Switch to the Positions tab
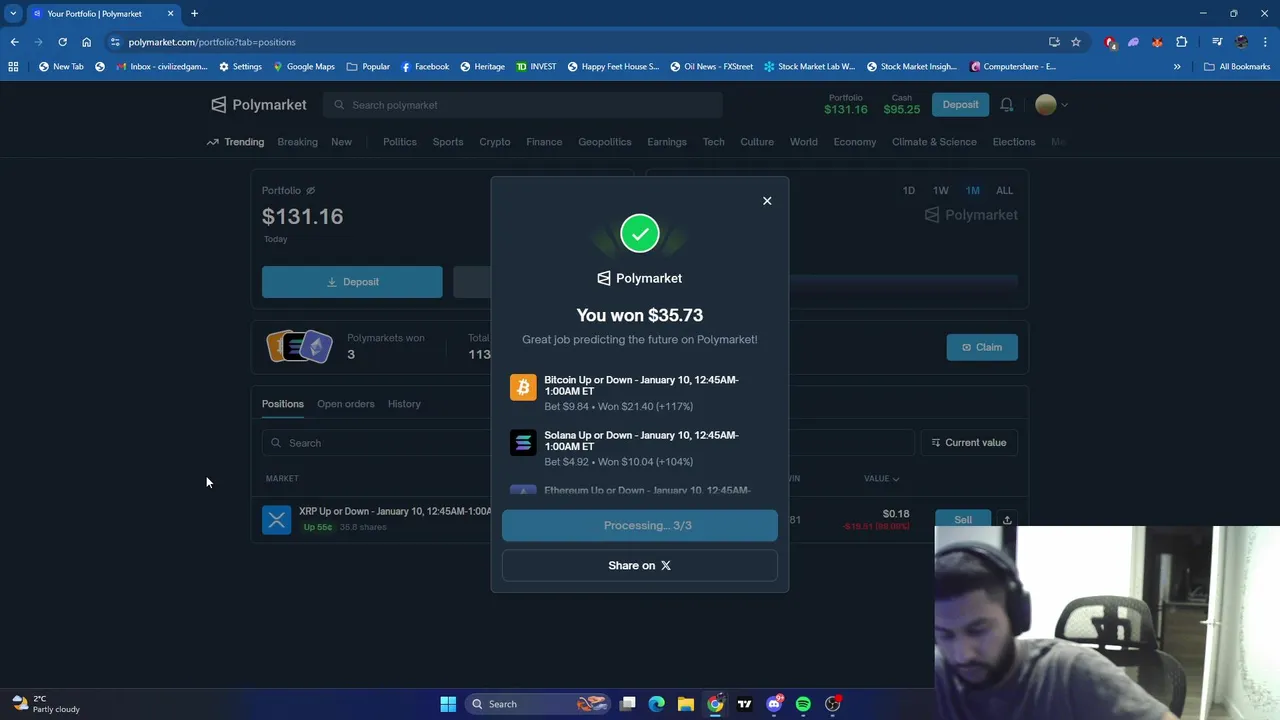Image resolution: width=1280 pixels, height=720 pixels. (283, 404)
